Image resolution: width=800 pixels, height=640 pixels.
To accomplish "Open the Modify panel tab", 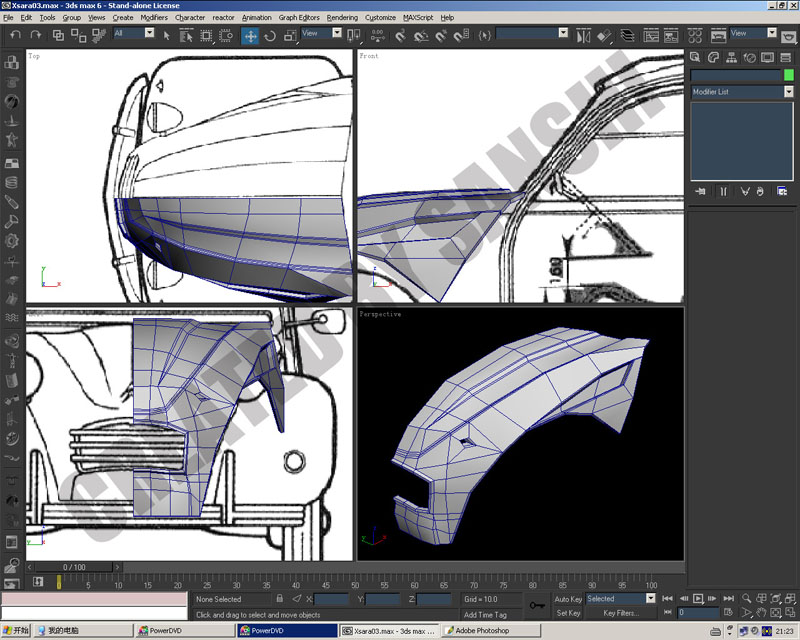I will (713, 58).
